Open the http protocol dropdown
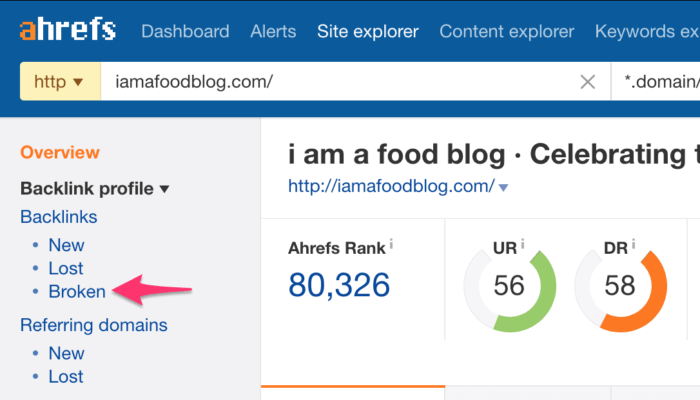 (x=60, y=82)
